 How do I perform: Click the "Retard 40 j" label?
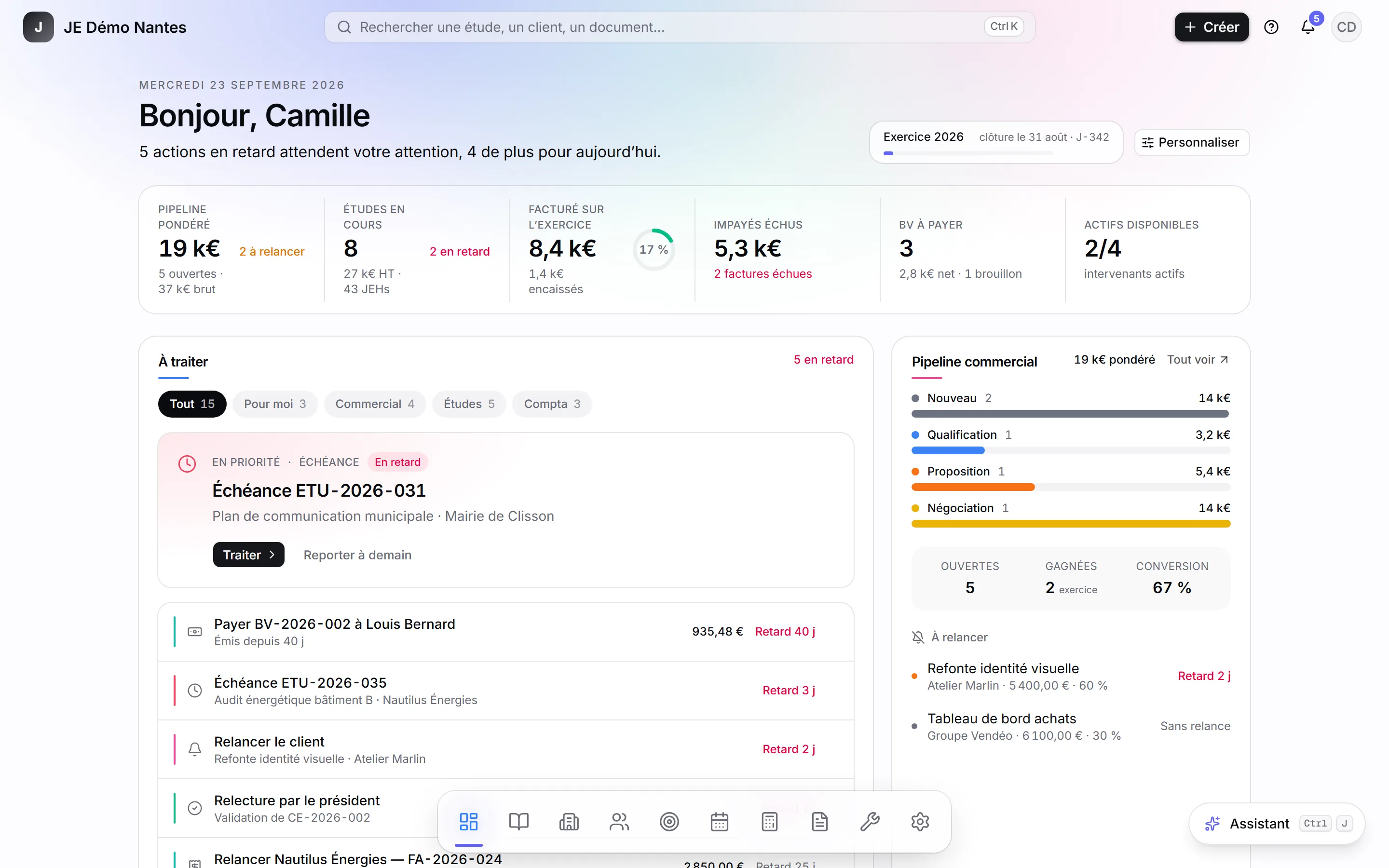[x=785, y=632]
